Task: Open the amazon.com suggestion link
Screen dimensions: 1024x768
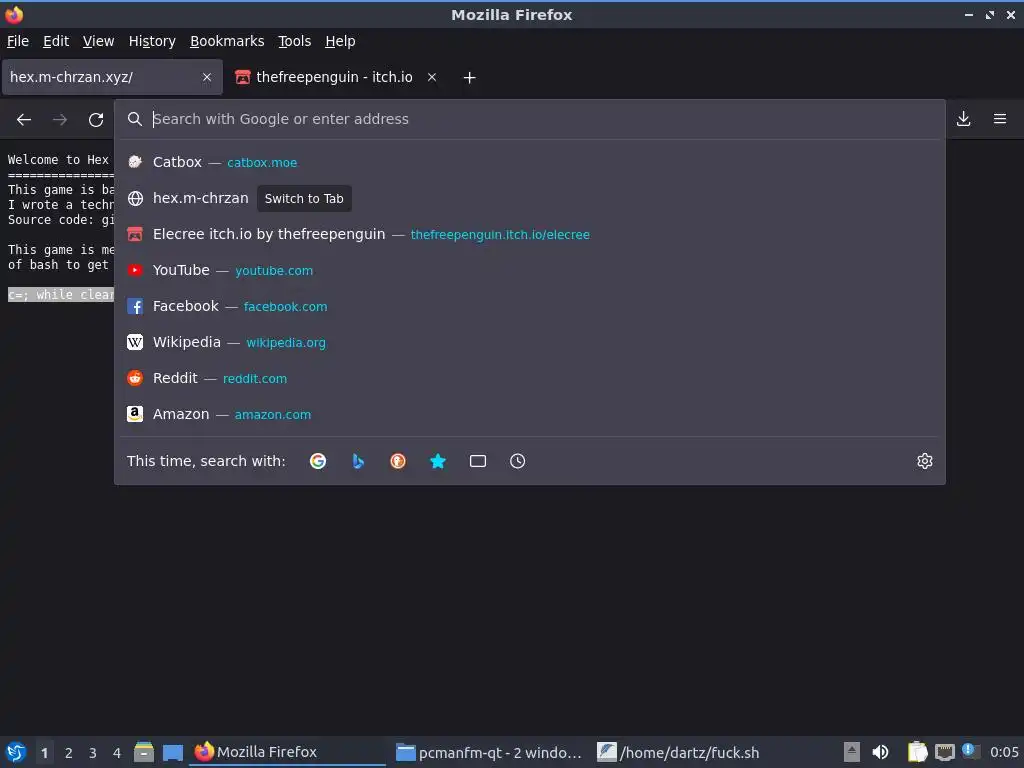Action: coord(272,414)
